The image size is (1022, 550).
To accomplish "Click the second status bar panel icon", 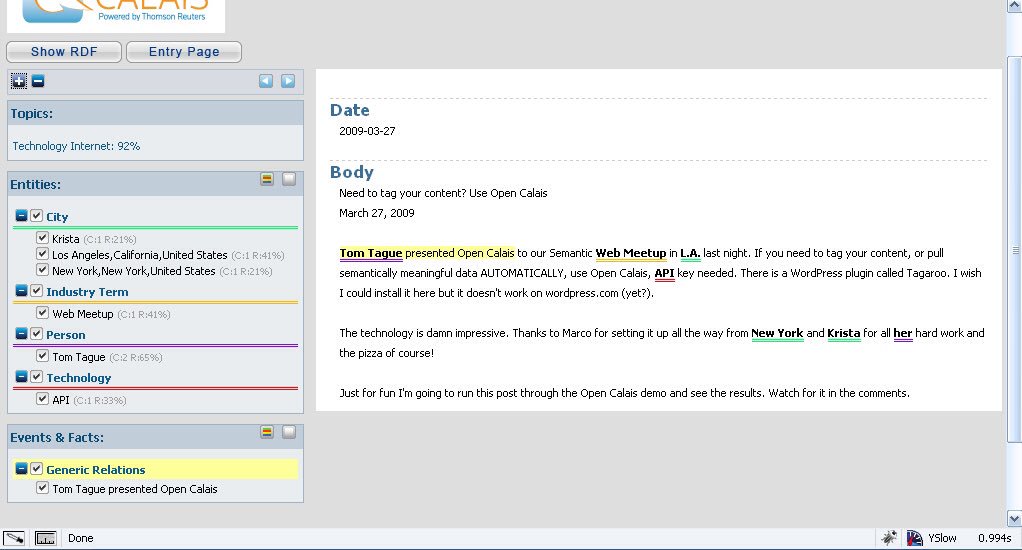I will click(x=45, y=538).
